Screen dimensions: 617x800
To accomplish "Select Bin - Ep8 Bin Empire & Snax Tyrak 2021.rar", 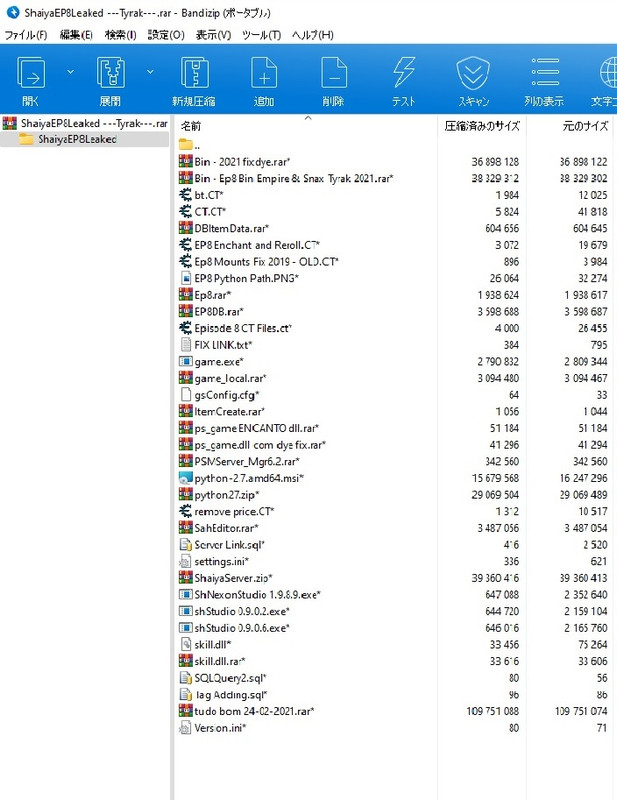I will pos(294,178).
